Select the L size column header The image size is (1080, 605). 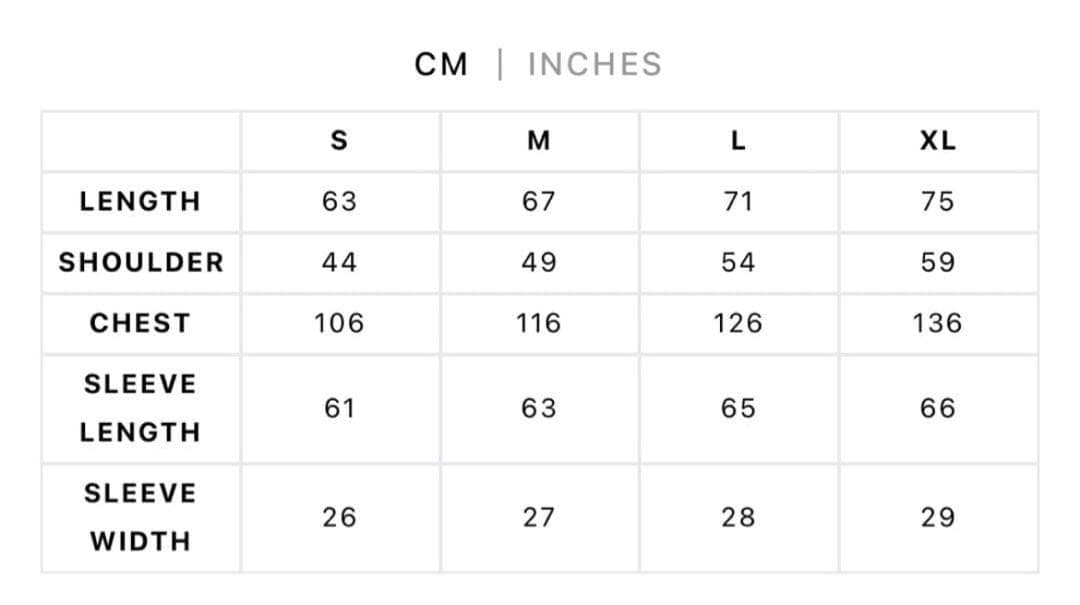(x=738, y=141)
